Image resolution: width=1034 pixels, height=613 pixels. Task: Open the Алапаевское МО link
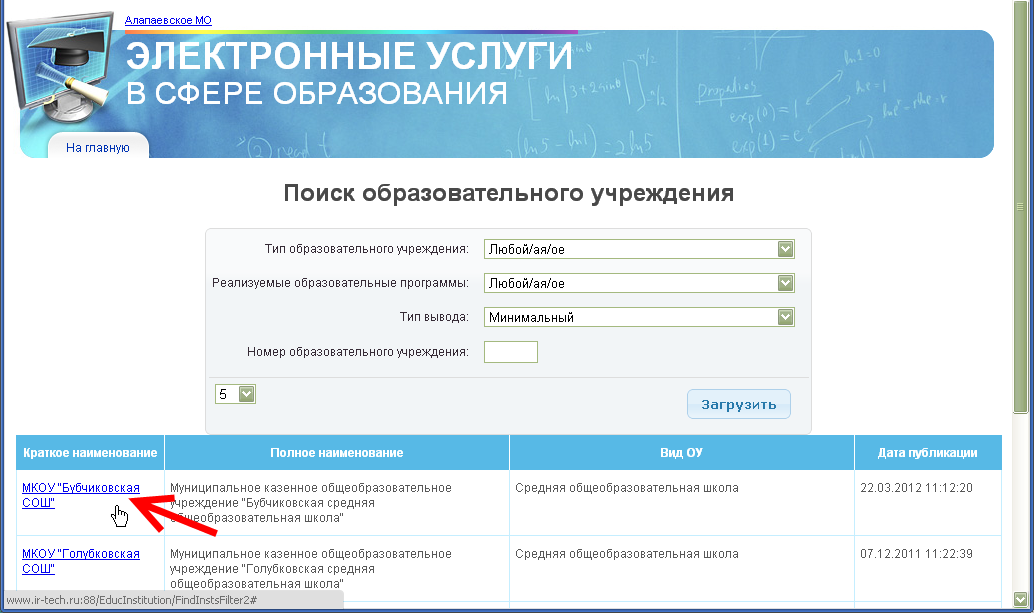[168, 20]
